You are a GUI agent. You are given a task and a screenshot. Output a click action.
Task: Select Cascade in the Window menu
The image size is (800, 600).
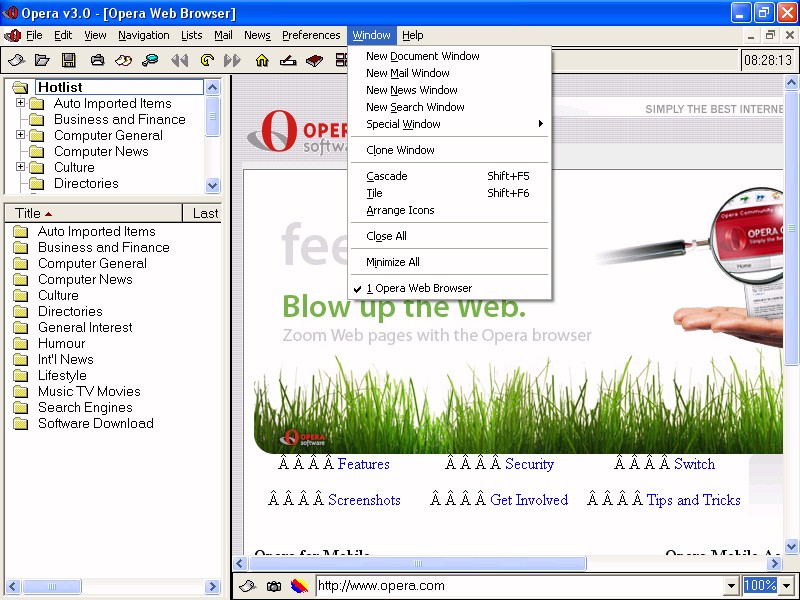pyautogui.click(x=450, y=176)
